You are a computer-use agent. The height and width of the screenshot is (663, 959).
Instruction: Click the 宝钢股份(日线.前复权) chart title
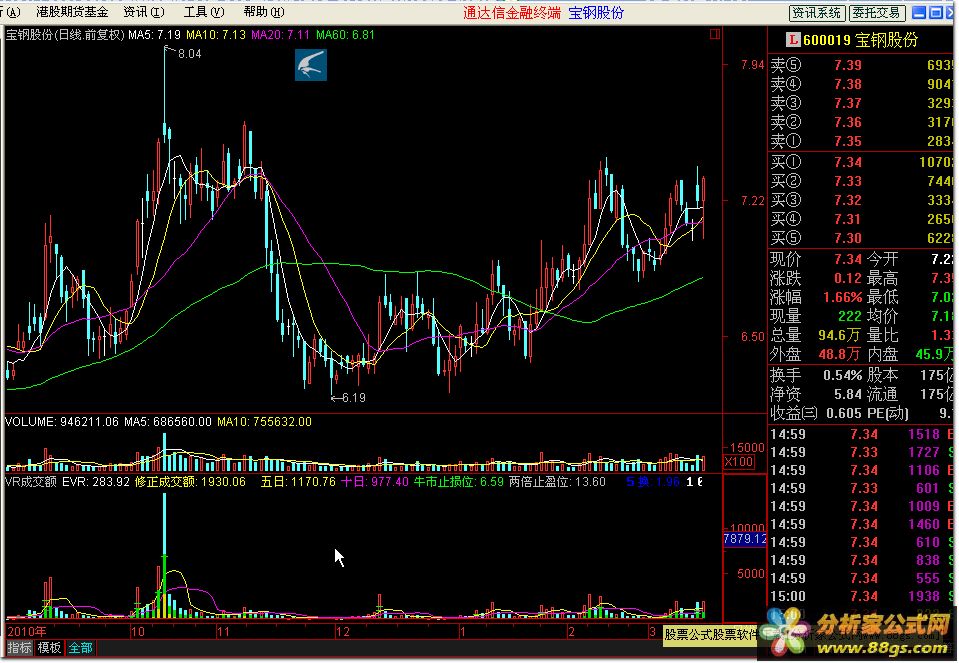pyautogui.click(x=65, y=35)
